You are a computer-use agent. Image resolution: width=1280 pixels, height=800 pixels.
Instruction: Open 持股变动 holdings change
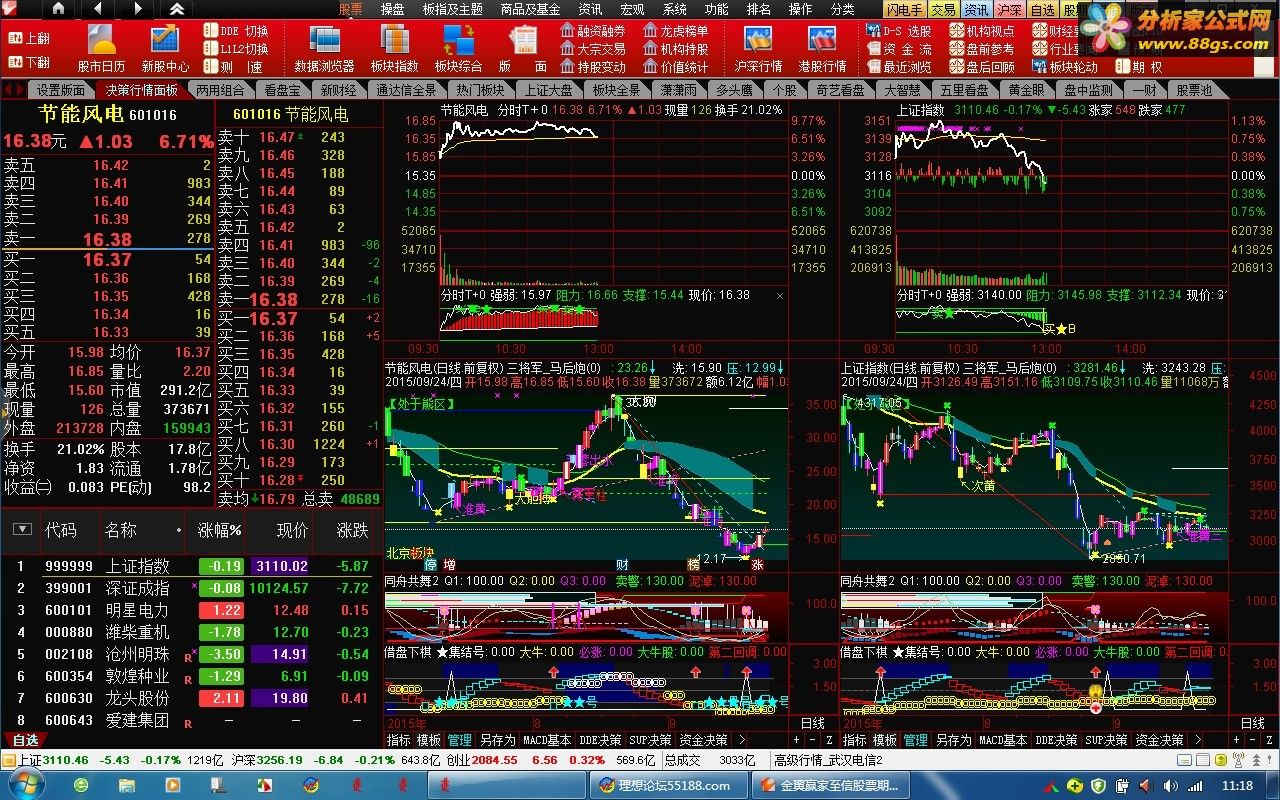593,67
